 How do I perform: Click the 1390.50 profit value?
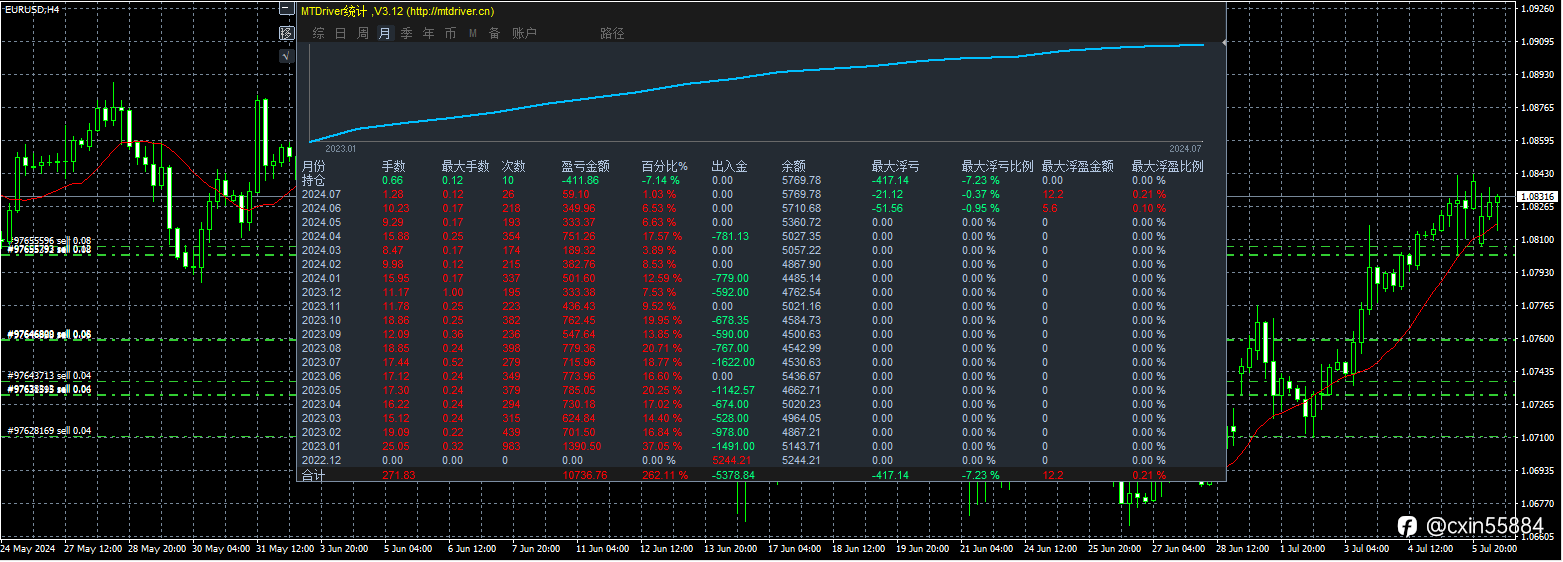tap(582, 446)
